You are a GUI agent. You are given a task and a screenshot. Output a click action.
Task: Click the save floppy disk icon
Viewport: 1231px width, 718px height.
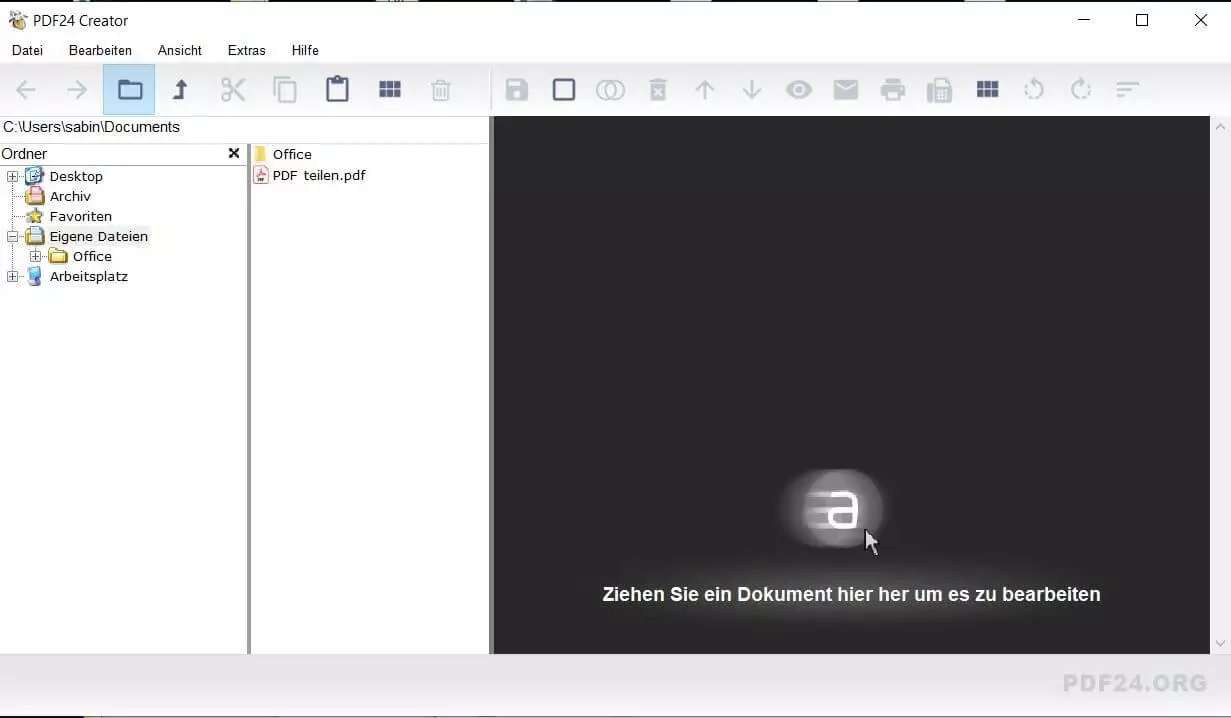click(x=516, y=90)
